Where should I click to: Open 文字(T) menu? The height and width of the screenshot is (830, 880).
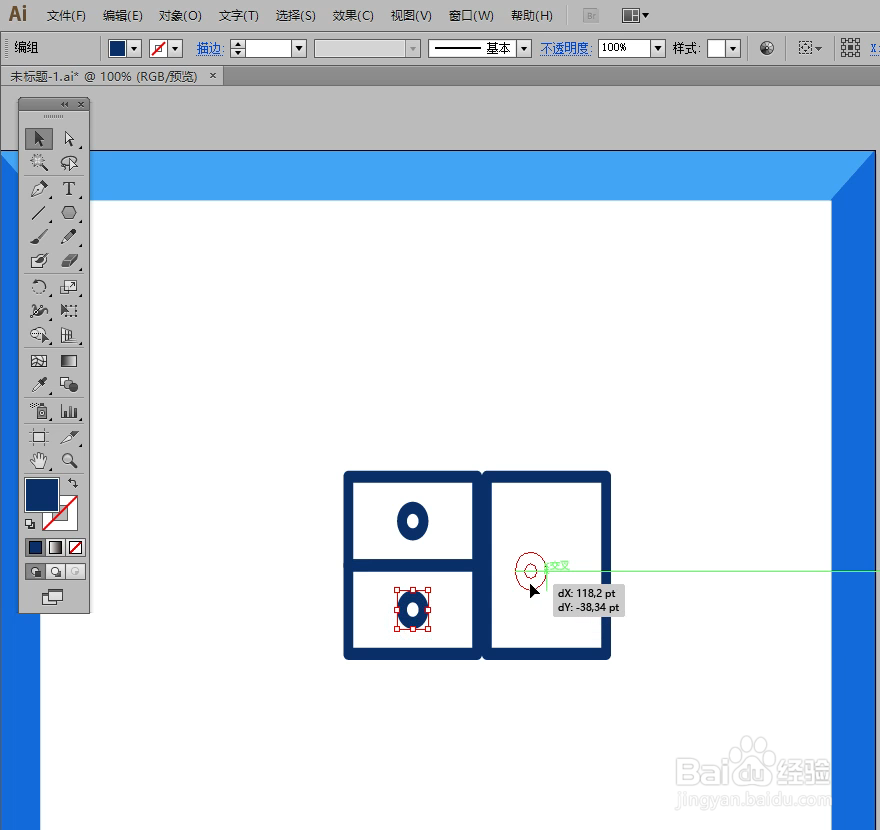pyautogui.click(x=239, y=16)
